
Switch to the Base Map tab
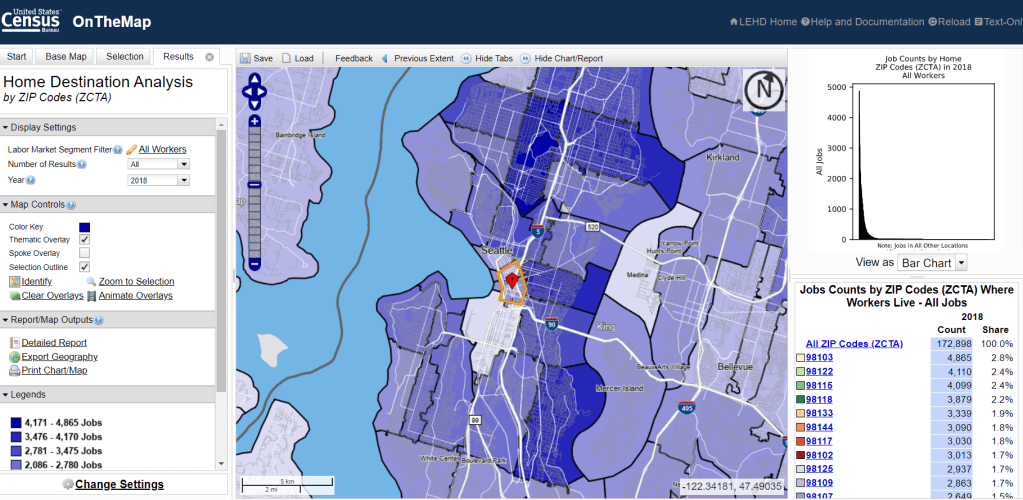[66, 57]
